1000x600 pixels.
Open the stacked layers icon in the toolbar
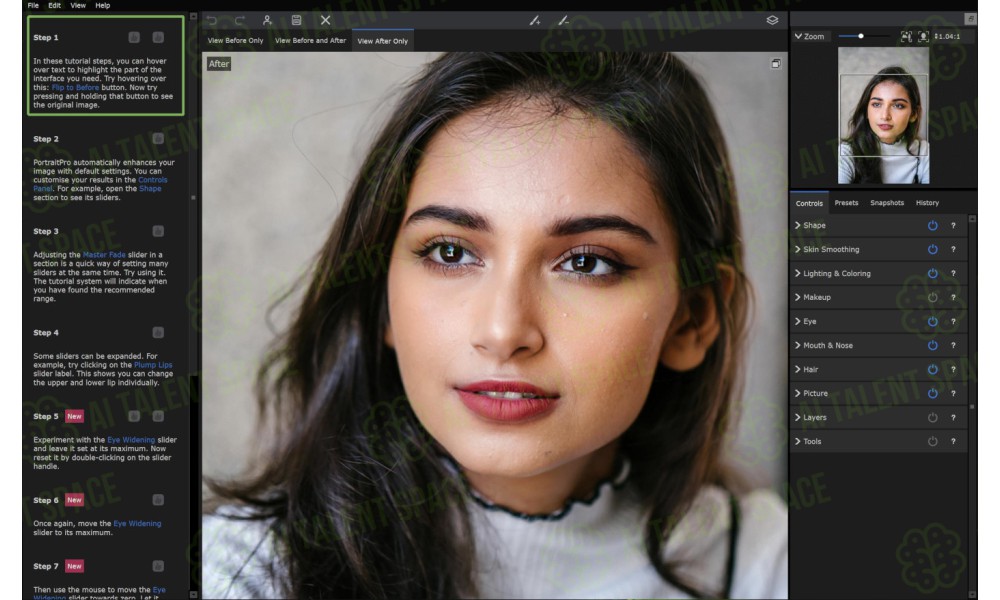pyautogui.click(x=772, y=20)
